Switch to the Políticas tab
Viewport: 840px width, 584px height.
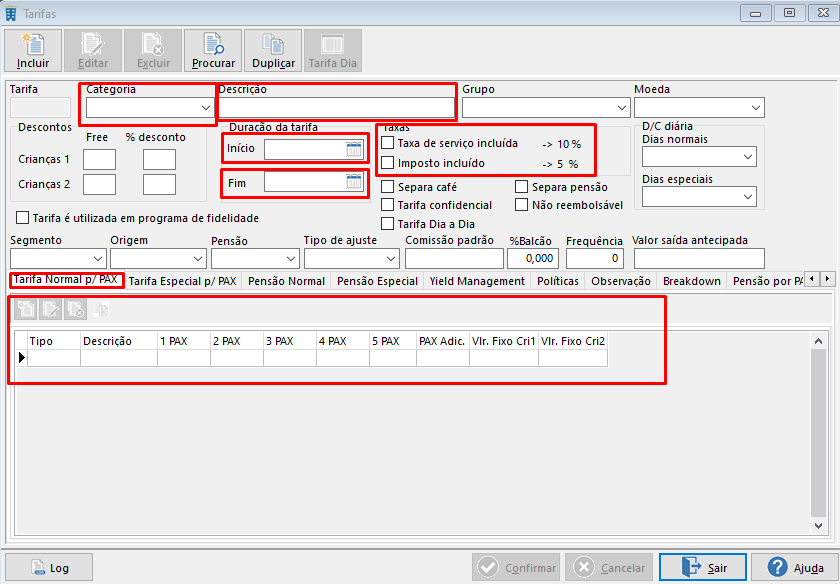point(558,281)
